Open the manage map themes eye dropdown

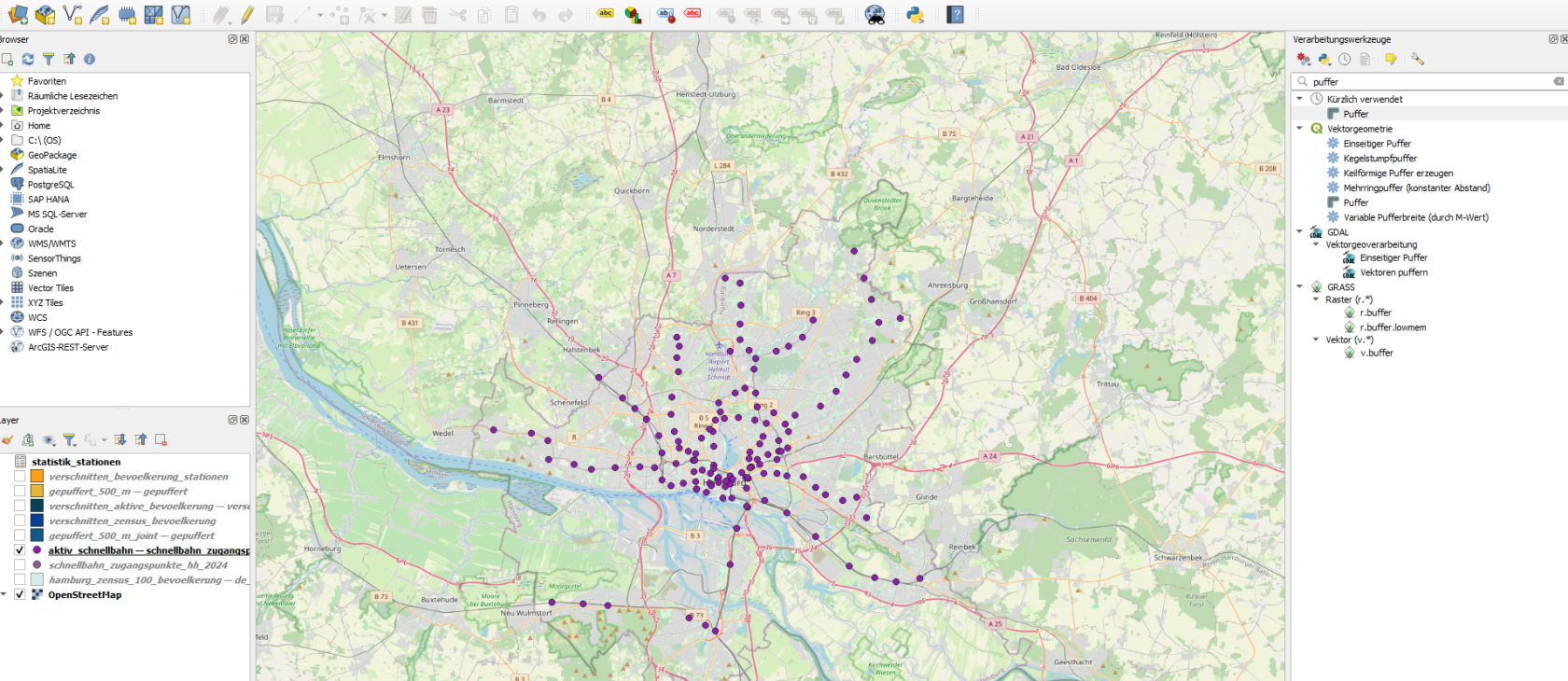(x=49, y=439)
